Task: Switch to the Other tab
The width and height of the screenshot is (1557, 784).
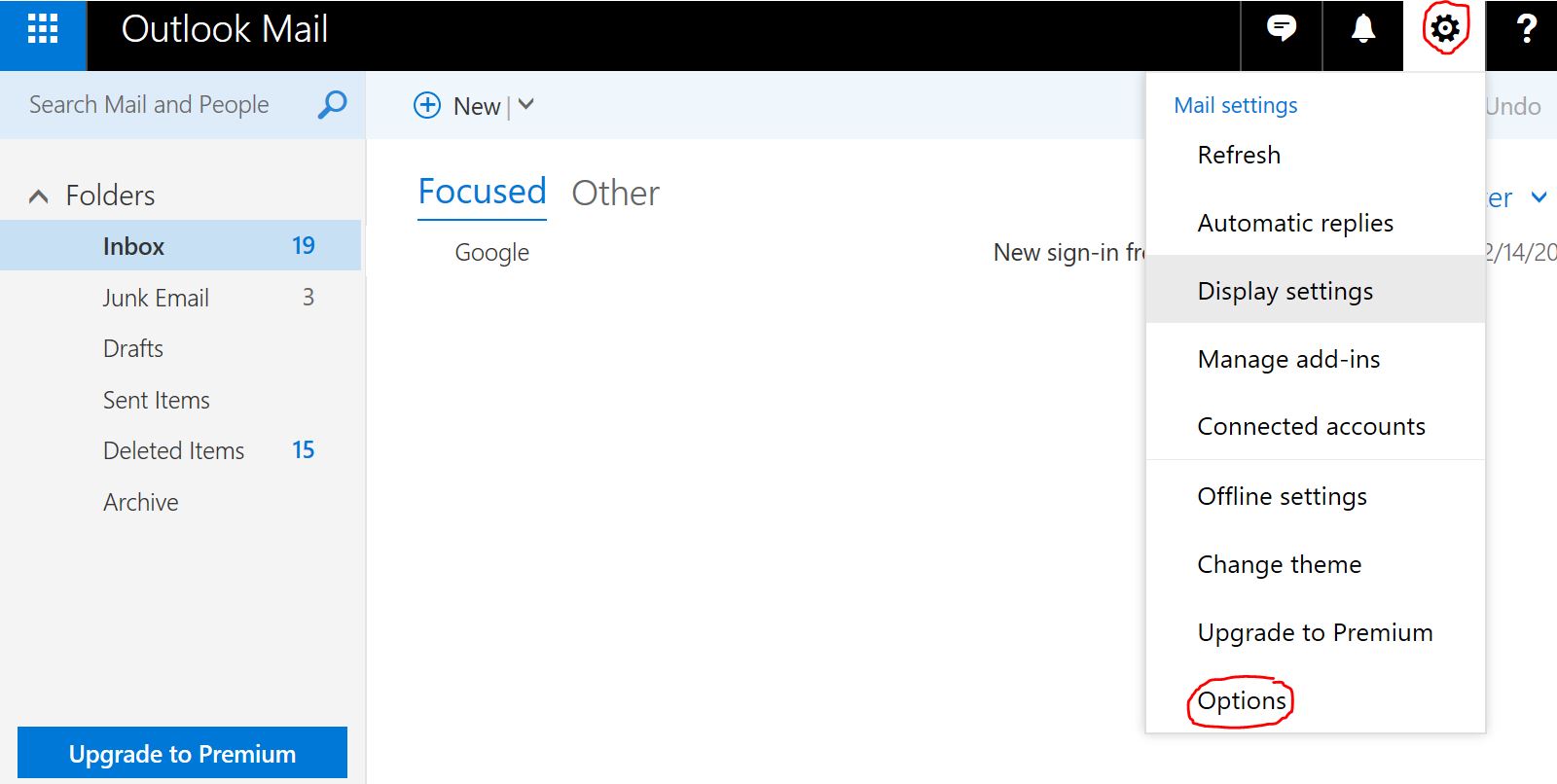Action: [615, 193]
